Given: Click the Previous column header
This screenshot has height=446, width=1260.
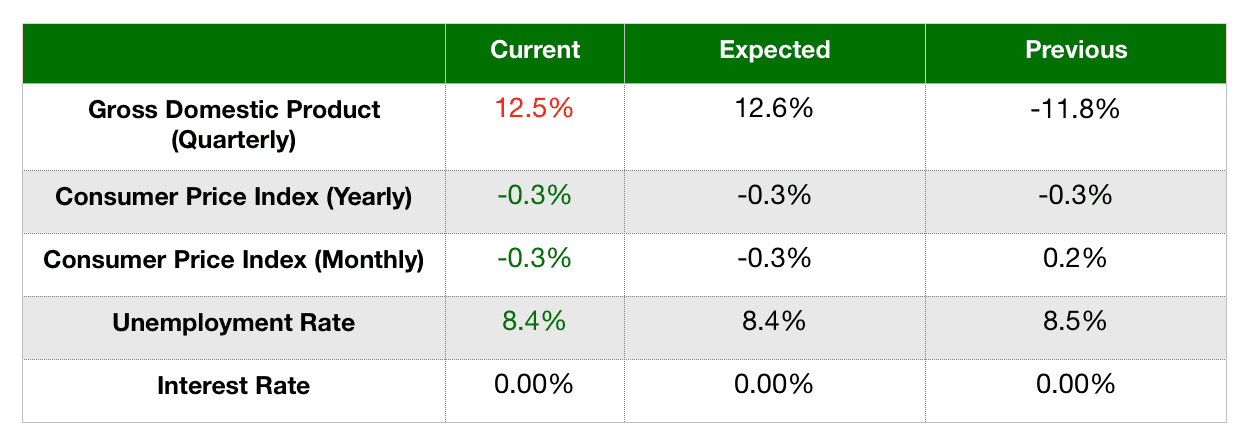Looking at the screenshot, I should point(1076,50).
